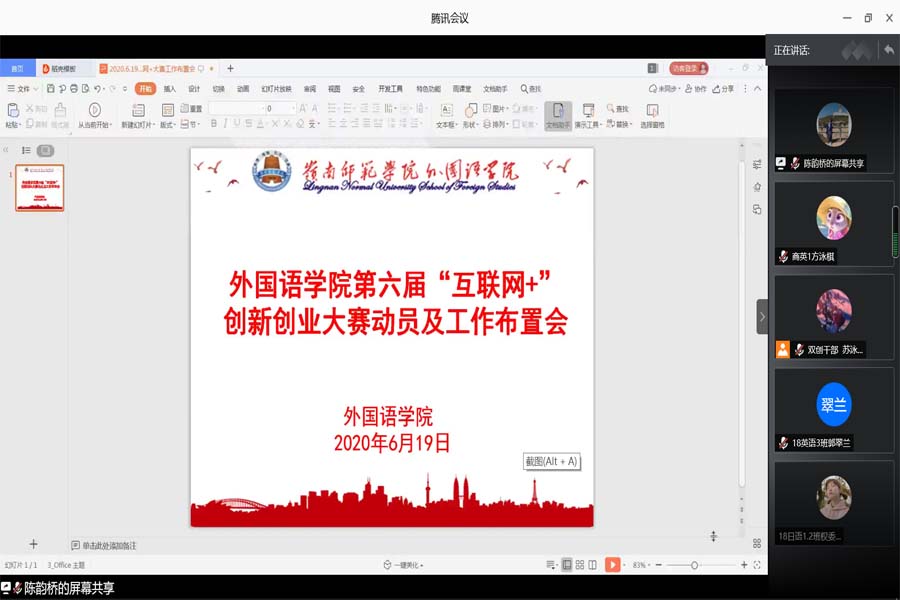Image resolution: width=900 pixels, height=600 pixels.
Task: Expand the zoom percentage 83% dropdown
Action: pyautogui.click(x=643, y=565)
